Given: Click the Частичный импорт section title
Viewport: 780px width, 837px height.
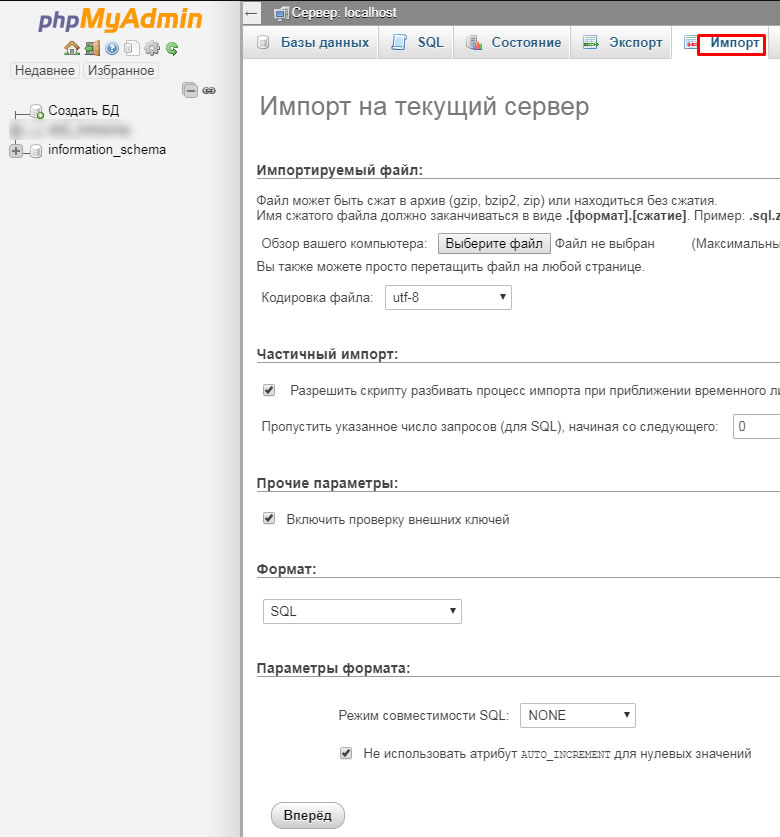Looking at the screenshot, I should click(327, 354).
